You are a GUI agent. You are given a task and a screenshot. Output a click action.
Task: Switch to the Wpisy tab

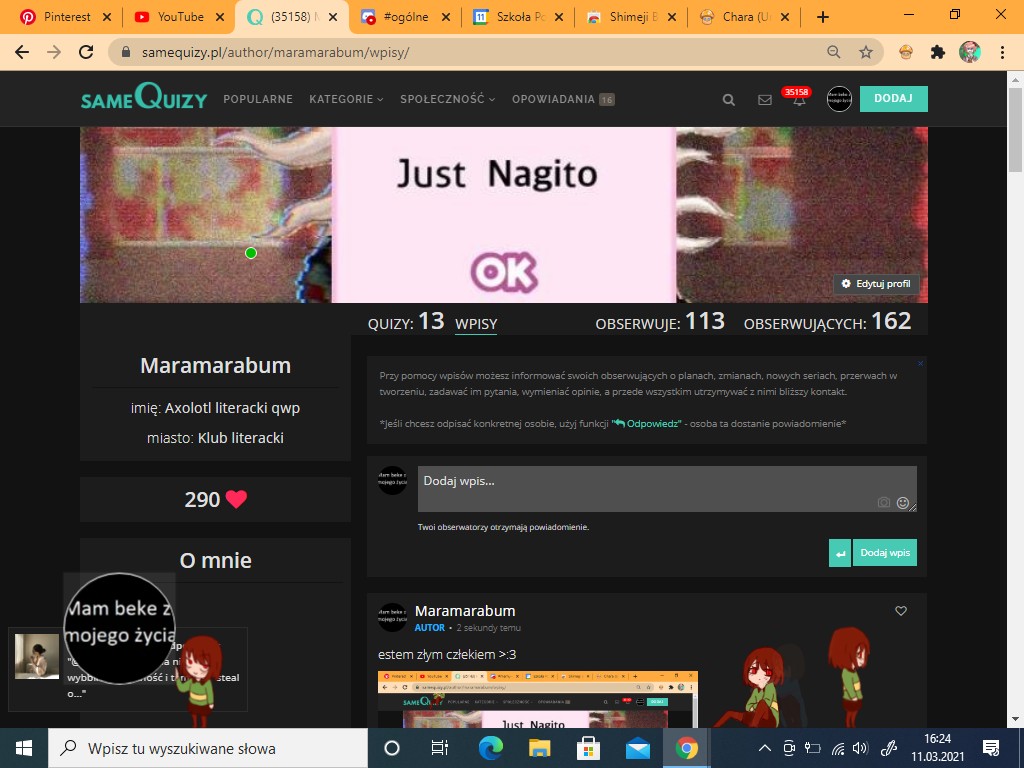476,323
